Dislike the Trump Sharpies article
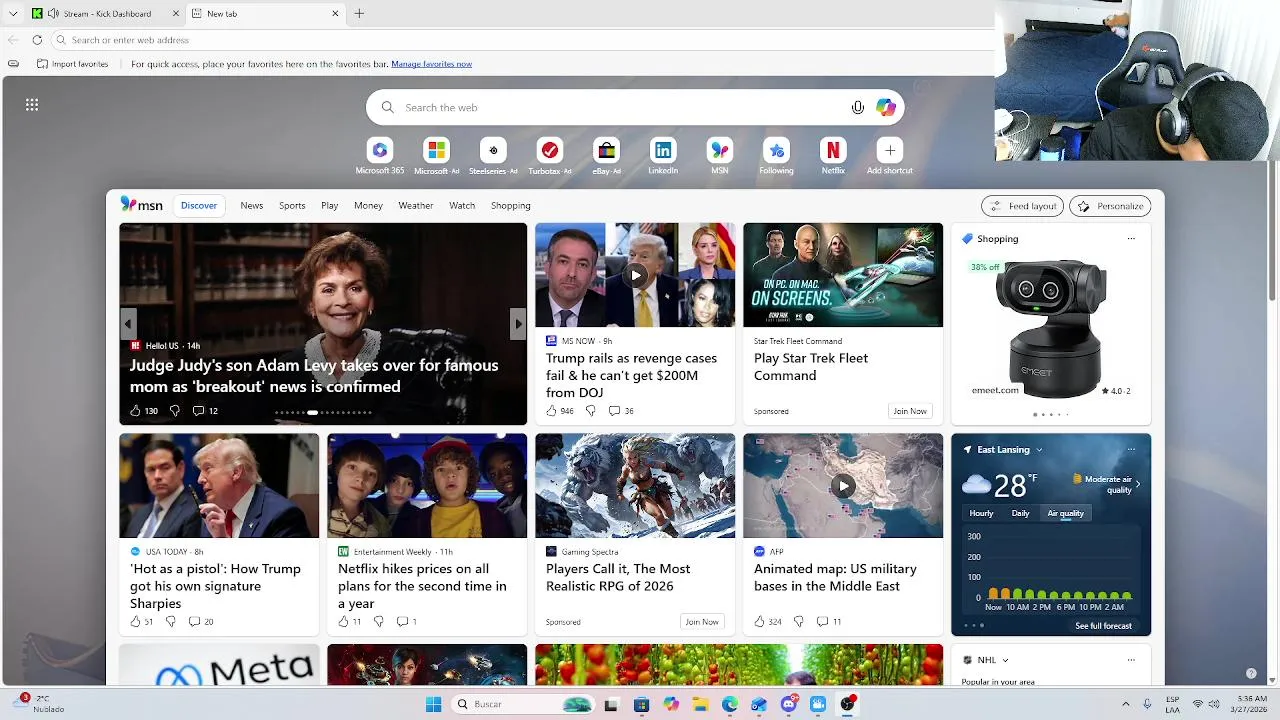 coord(170,621)
